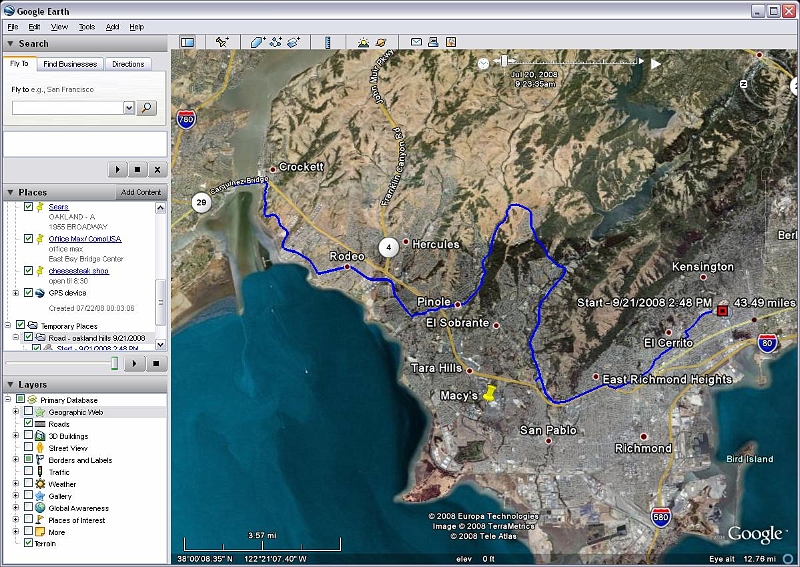
Task: Click the search panel play tour button
Action: (x=117, y=169)
